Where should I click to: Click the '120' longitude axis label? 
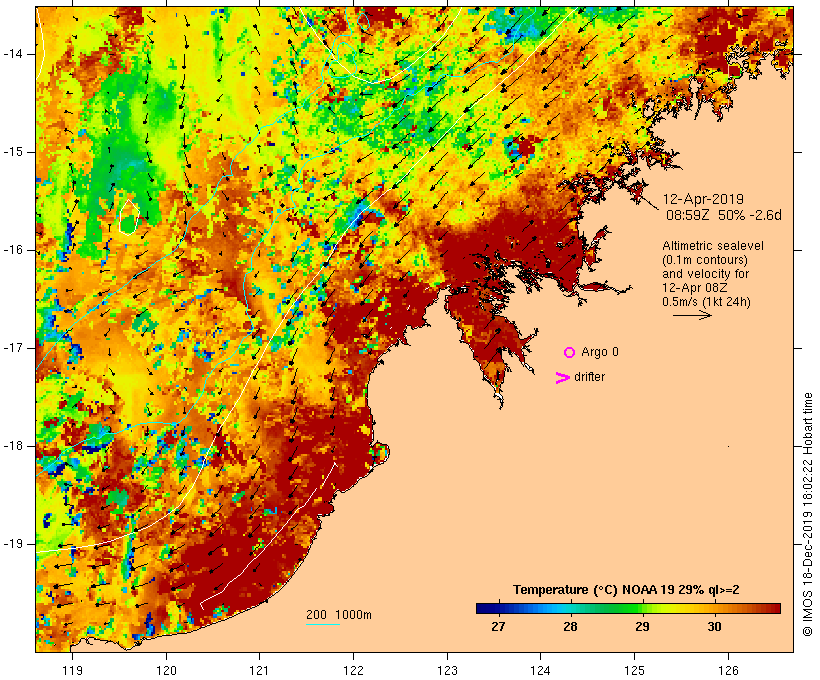tap(166, 670)
